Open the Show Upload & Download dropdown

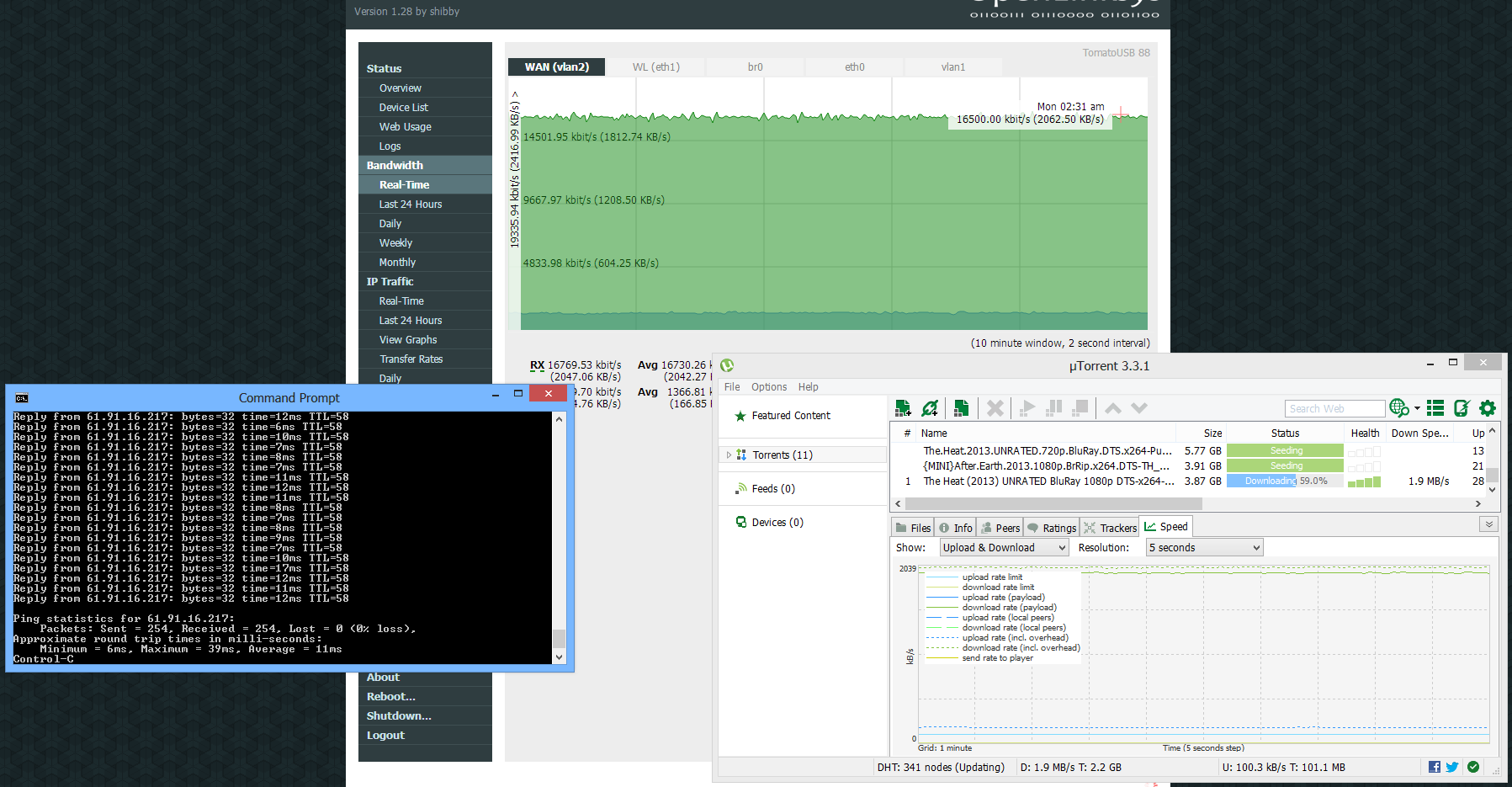pos(1004,548)
